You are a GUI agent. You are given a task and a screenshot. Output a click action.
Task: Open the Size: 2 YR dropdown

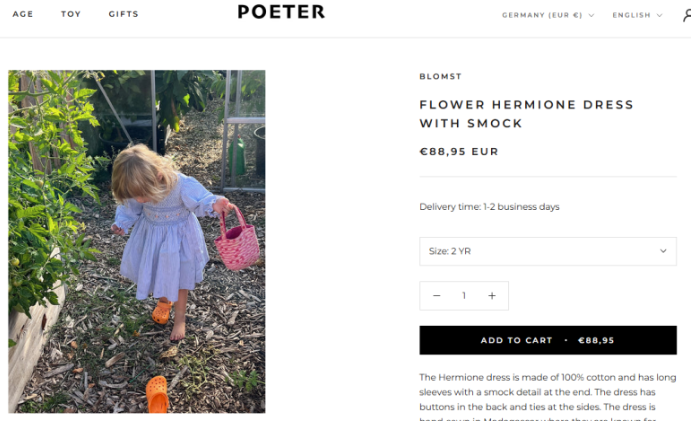[x=547, y=251]
